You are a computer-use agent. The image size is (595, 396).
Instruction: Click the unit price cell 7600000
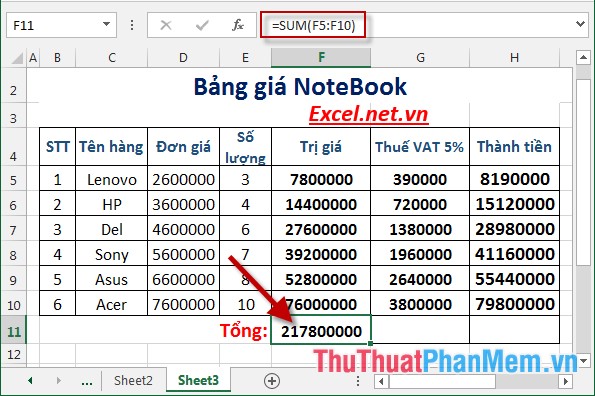[183, 303]
